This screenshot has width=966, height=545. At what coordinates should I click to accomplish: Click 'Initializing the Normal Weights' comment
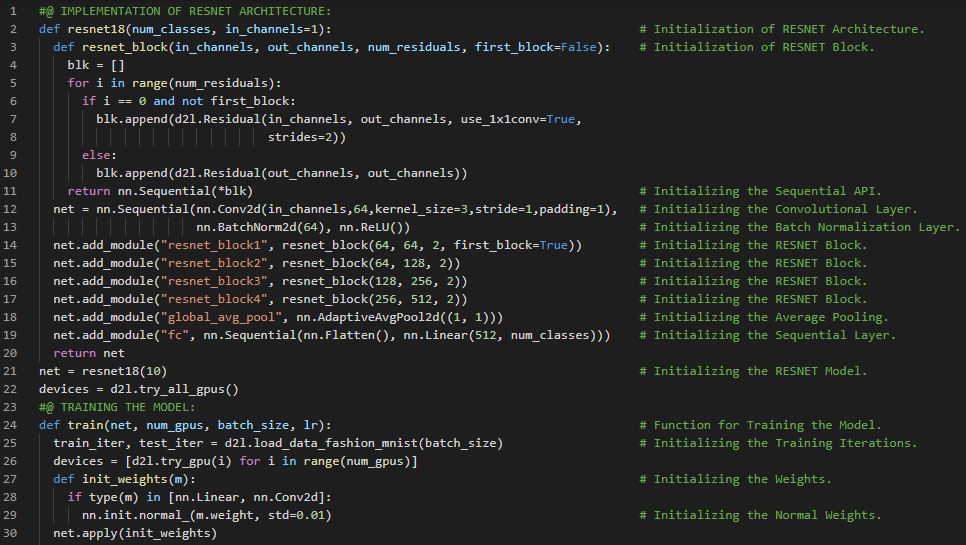click(767, 515)
